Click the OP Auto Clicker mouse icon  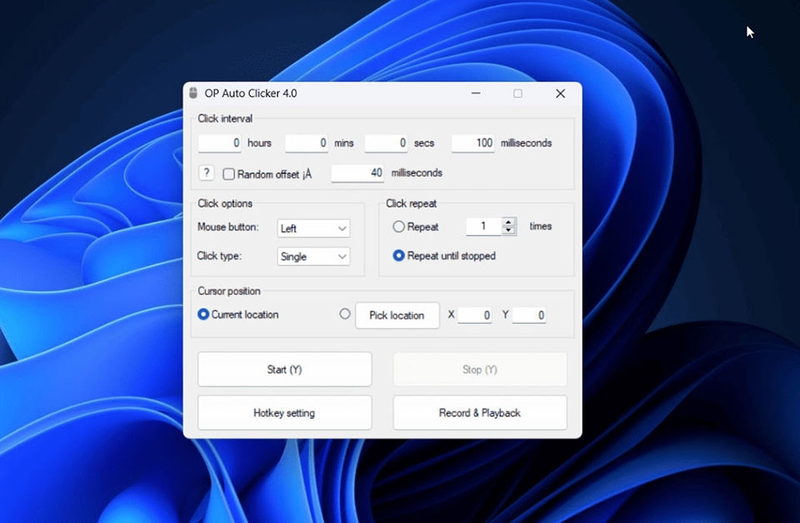(193, 93)
